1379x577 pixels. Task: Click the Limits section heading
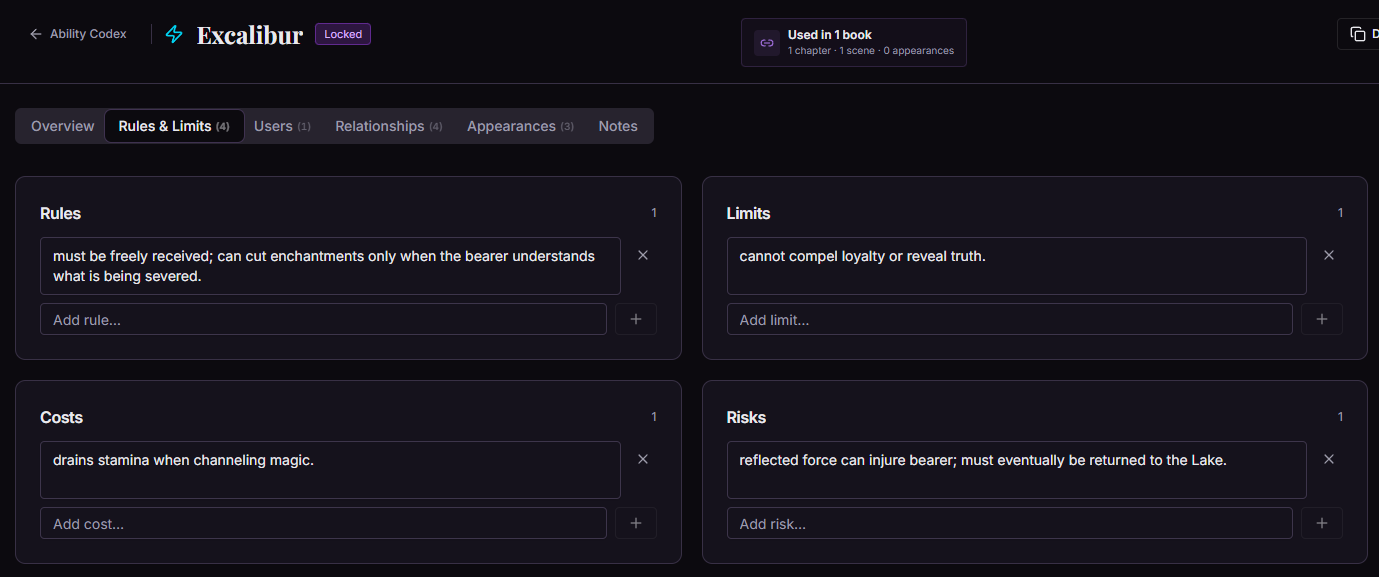(x=748, y=213)
